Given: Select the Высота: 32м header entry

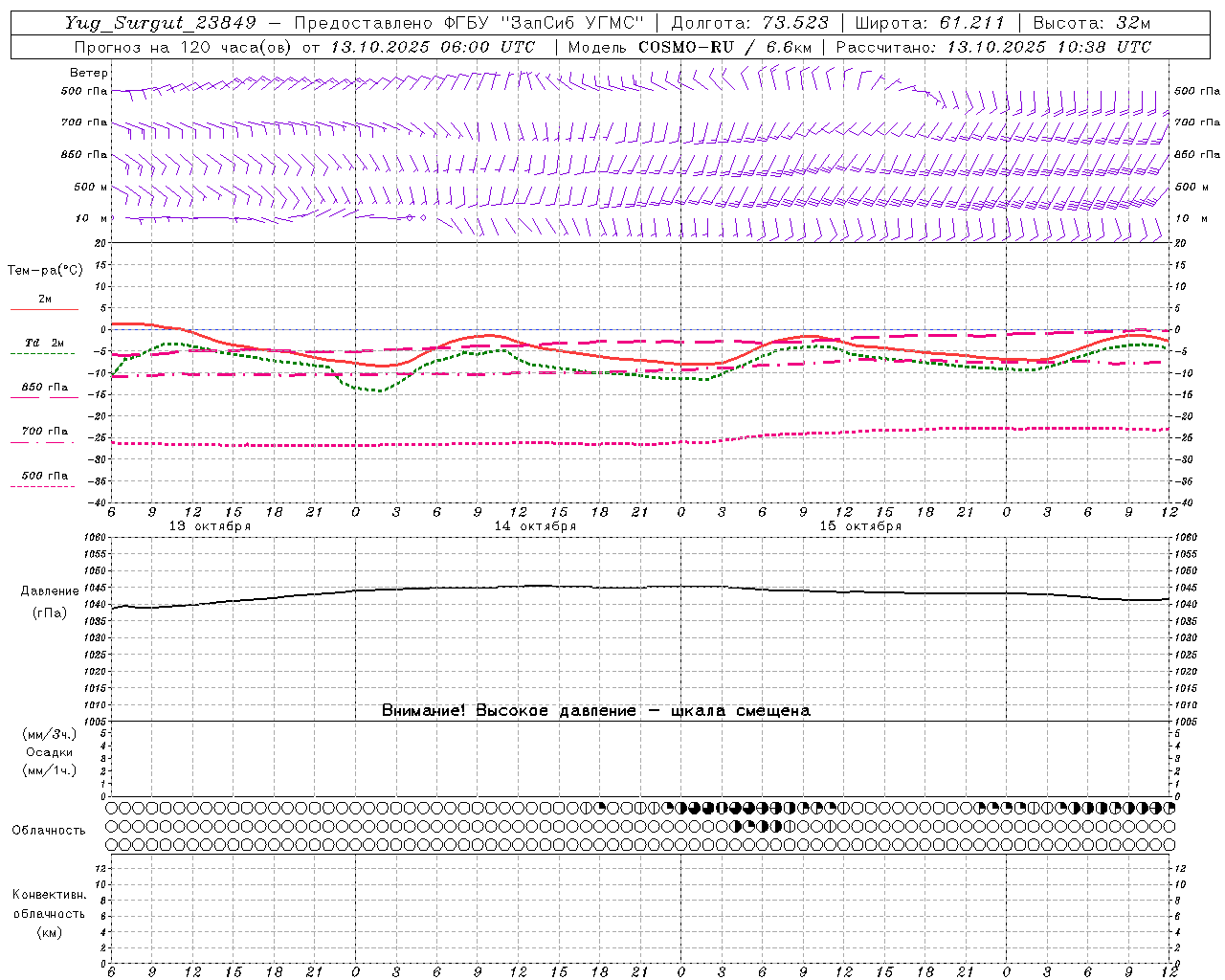Looking at the screenshot, I should [1092, 23].
